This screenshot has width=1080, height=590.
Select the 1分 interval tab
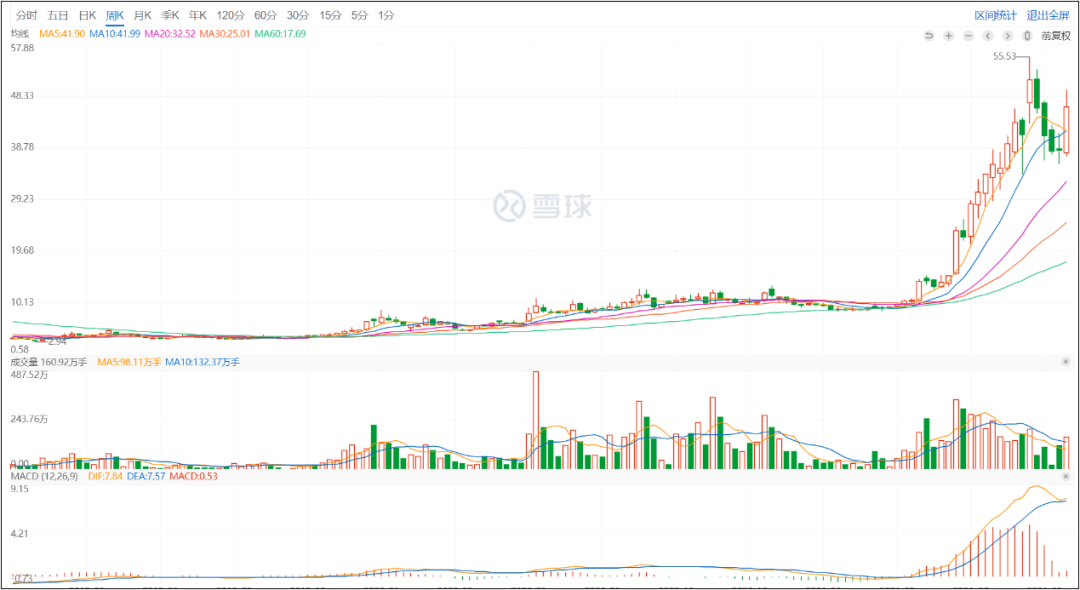[x=386, y=15]
